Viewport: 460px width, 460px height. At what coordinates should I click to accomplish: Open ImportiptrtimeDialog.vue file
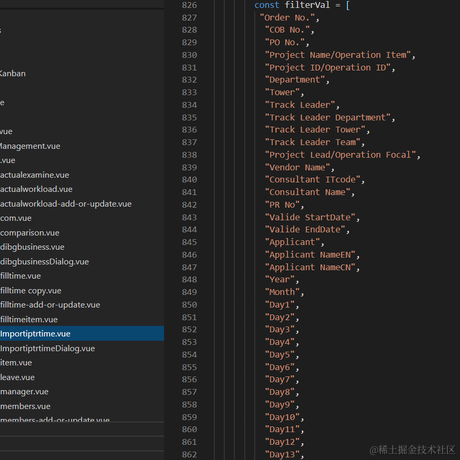[x=47, y=348]
